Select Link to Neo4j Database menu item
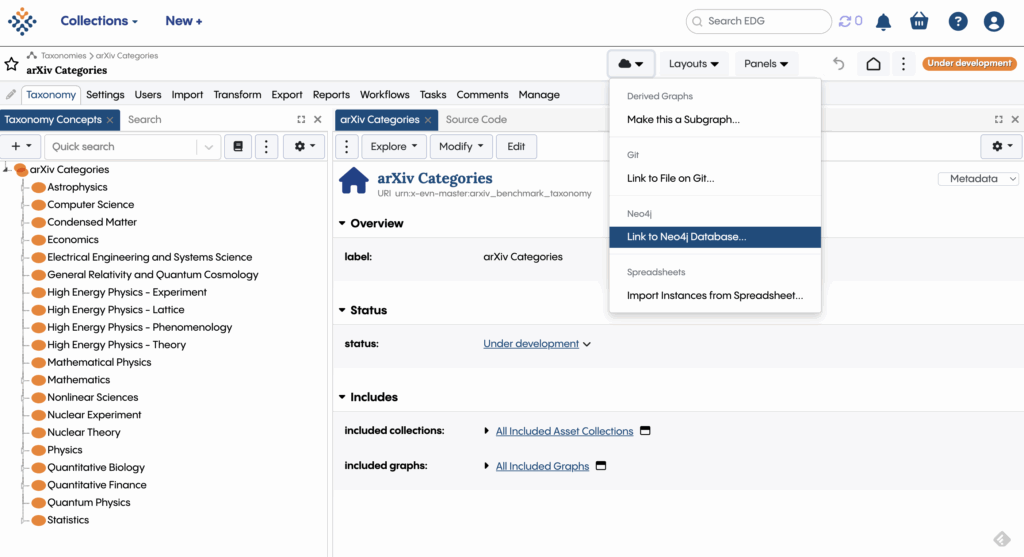 click(686, 237)
